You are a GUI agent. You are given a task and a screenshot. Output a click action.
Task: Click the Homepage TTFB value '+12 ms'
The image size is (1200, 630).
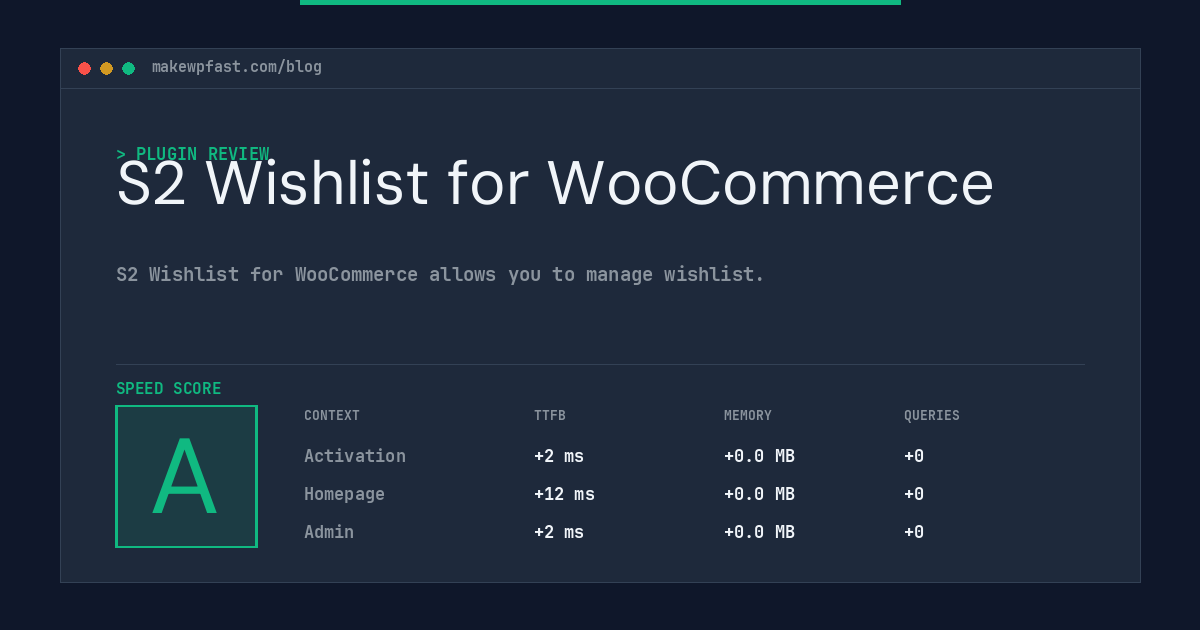[564, 494]
